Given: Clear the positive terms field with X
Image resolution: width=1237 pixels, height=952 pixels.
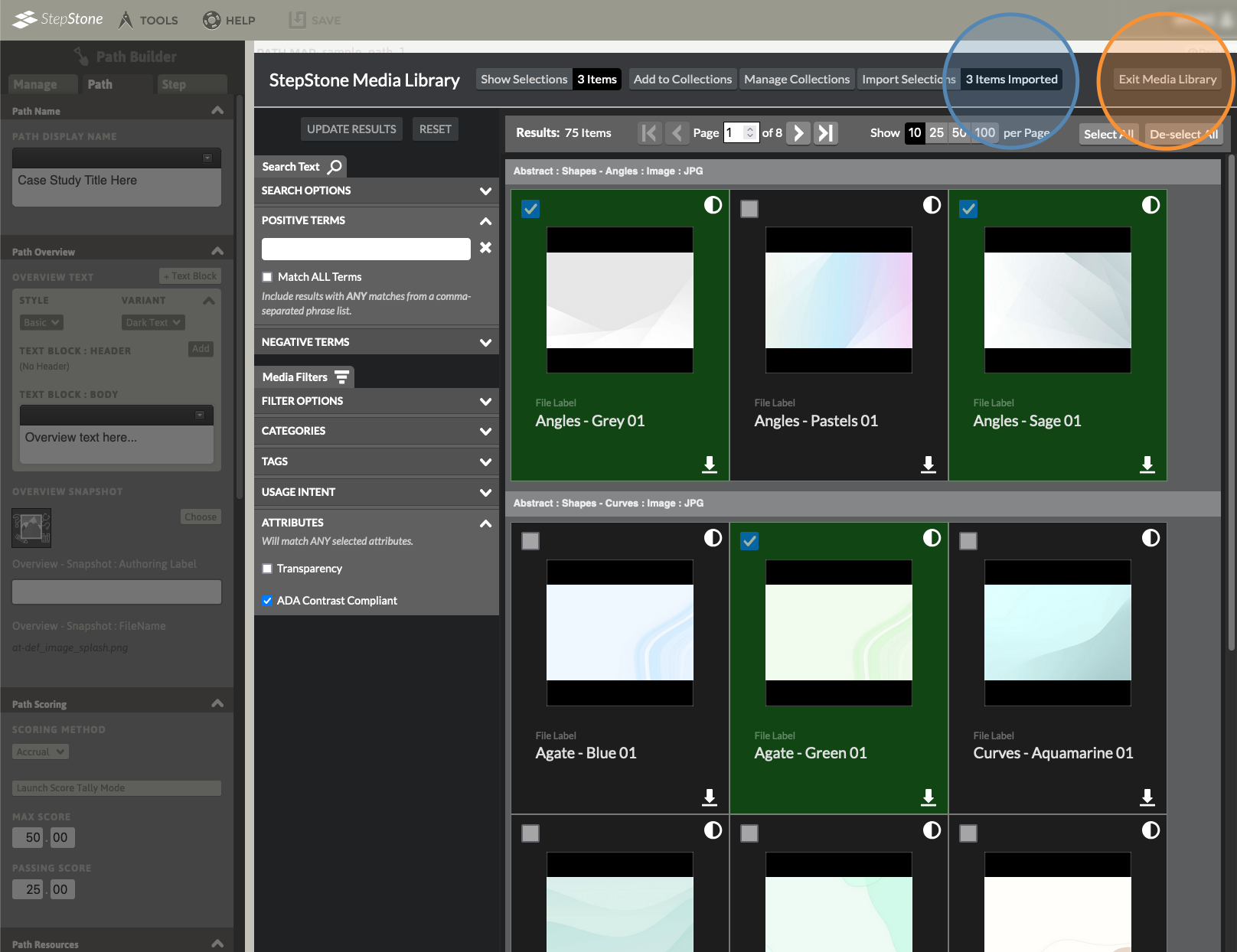Looking at the screenshot, I should (485, 248).
